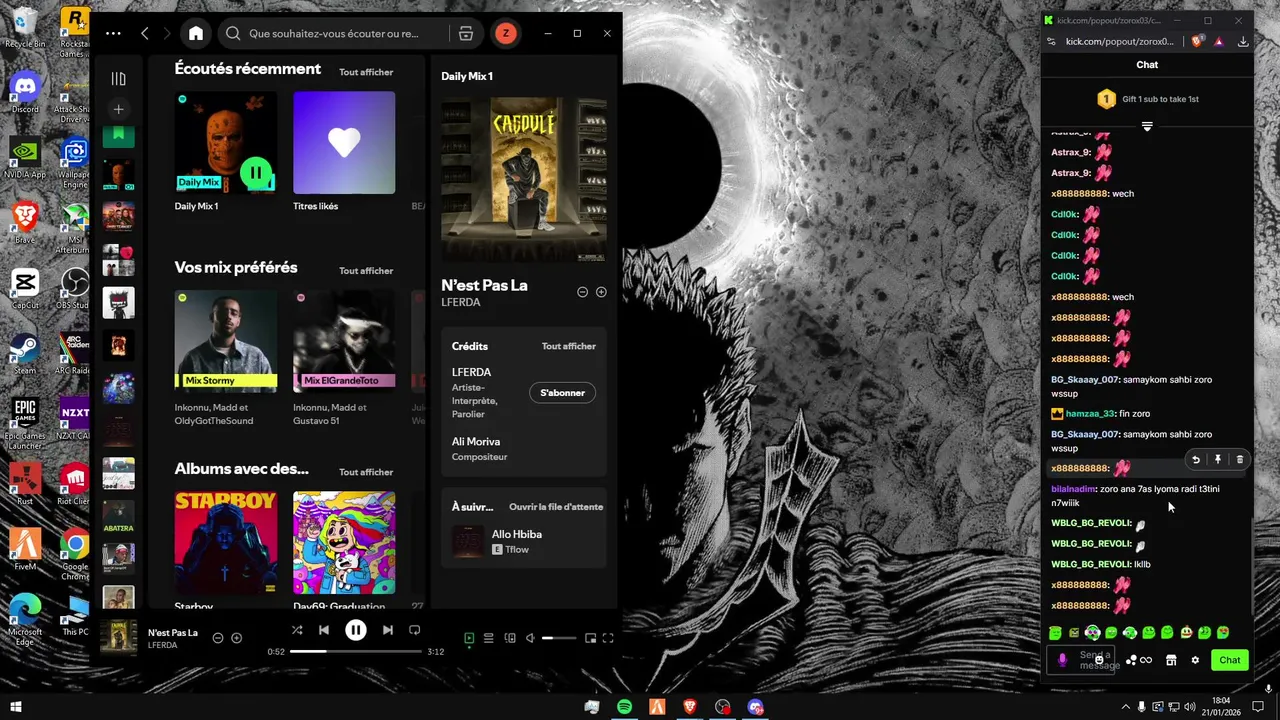Image resolution: width=1280 pixels, height=720 pixels.
Task: Seek on the track progress bar
Action: pos(356,651)
